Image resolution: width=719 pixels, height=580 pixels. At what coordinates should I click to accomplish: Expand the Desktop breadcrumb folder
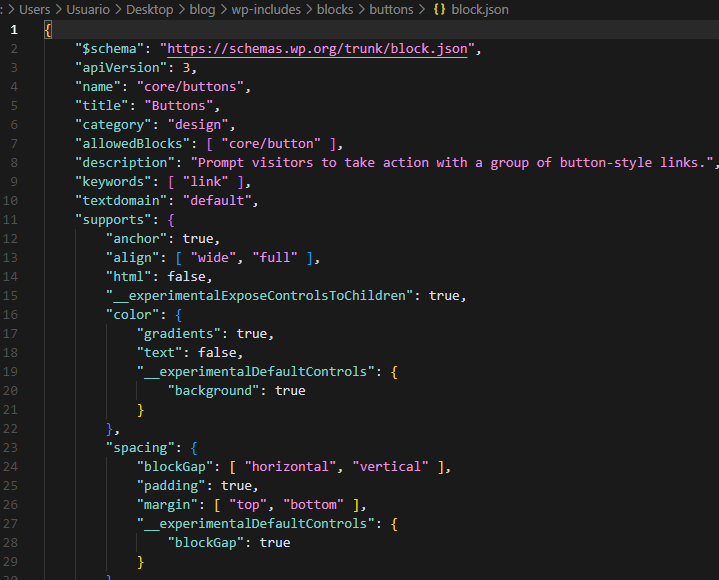pos(154,9)
